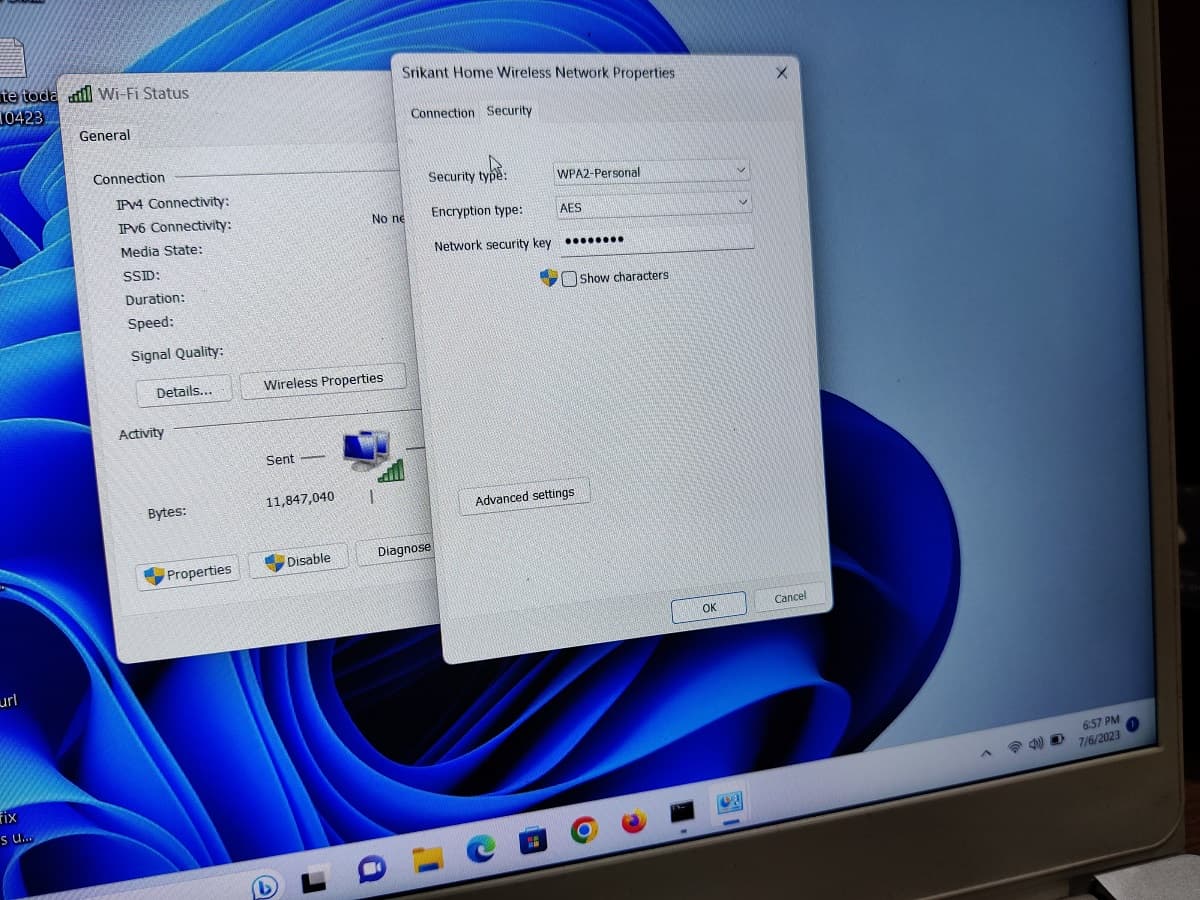Click the Speed label
The height and width of the screenshot is (900, 1200).
click(150, 323)
